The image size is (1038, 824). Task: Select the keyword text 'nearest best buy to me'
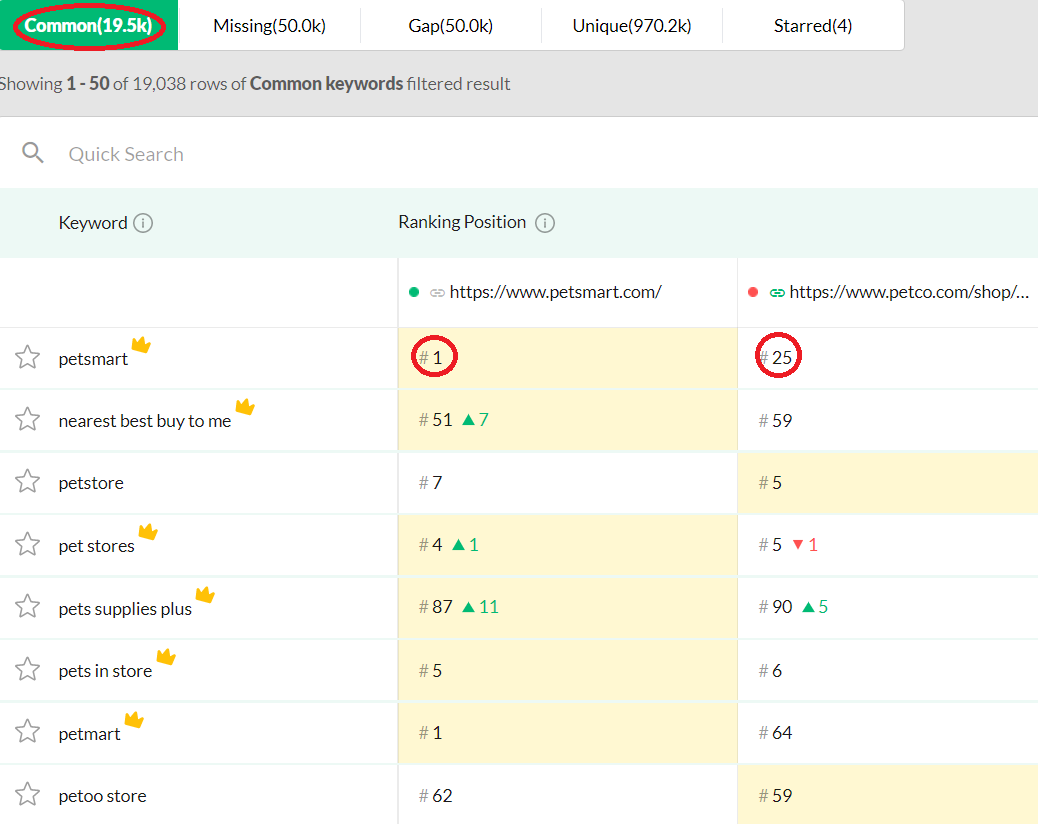pos(144,422)
